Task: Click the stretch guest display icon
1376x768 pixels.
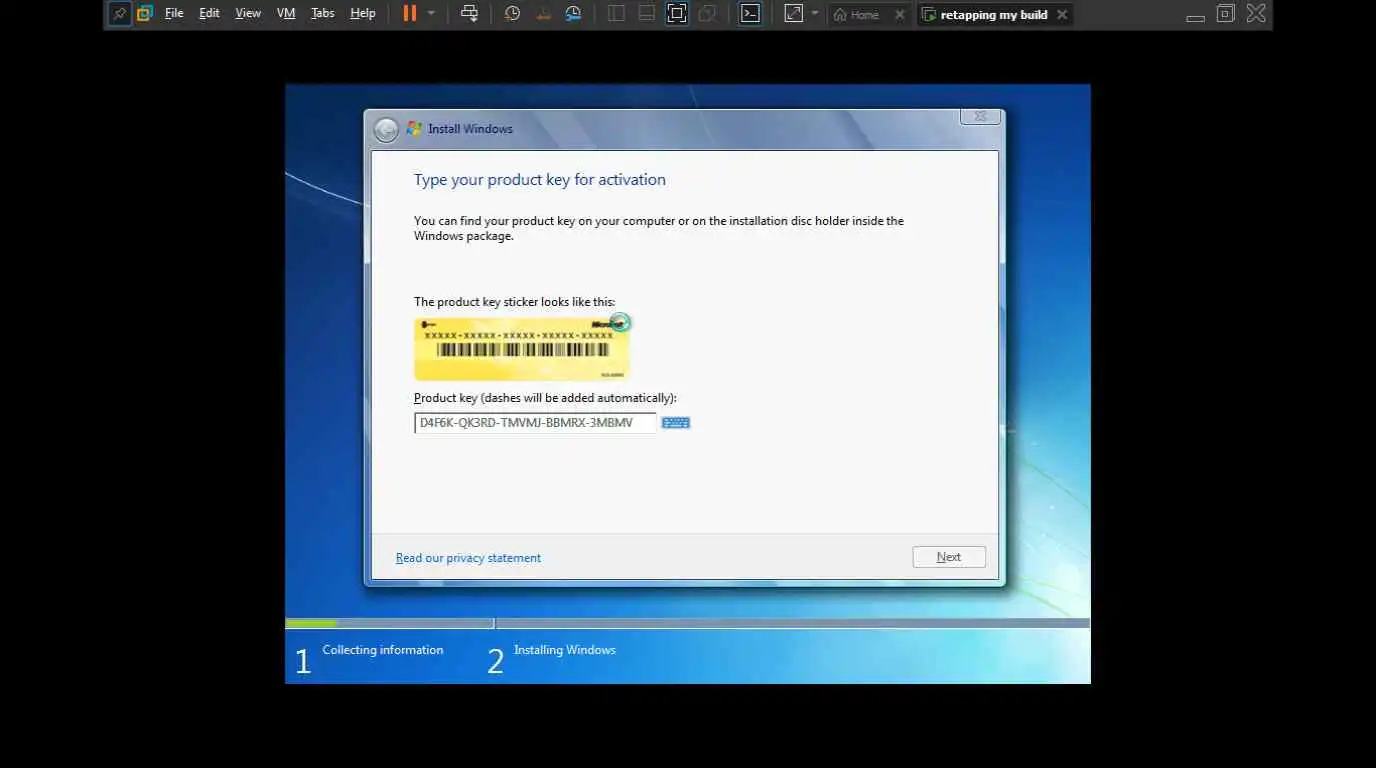Action: coord(793,14)
